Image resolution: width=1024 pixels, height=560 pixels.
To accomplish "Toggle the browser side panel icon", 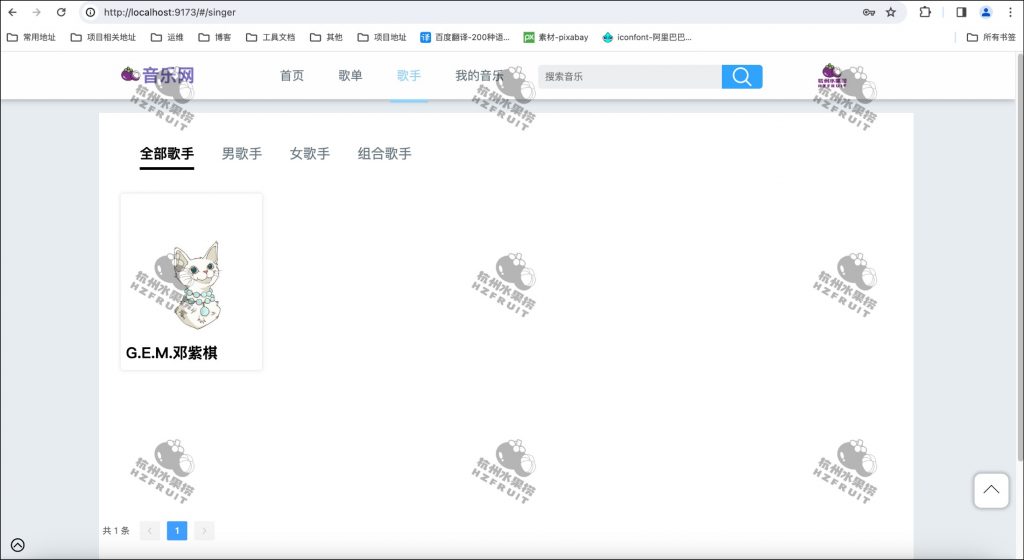I will pos(961,12).
